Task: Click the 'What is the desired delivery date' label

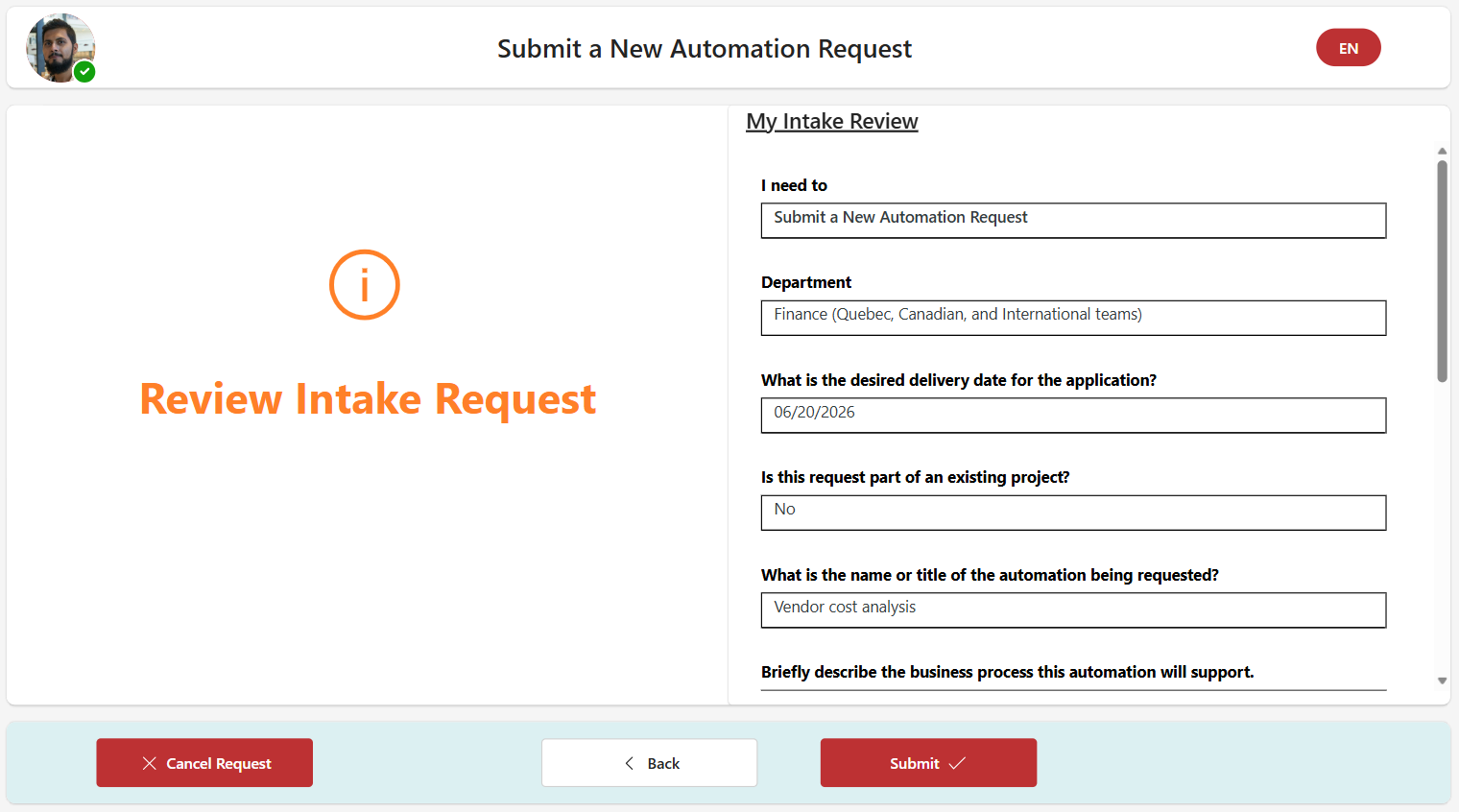Action: (959, 380)
